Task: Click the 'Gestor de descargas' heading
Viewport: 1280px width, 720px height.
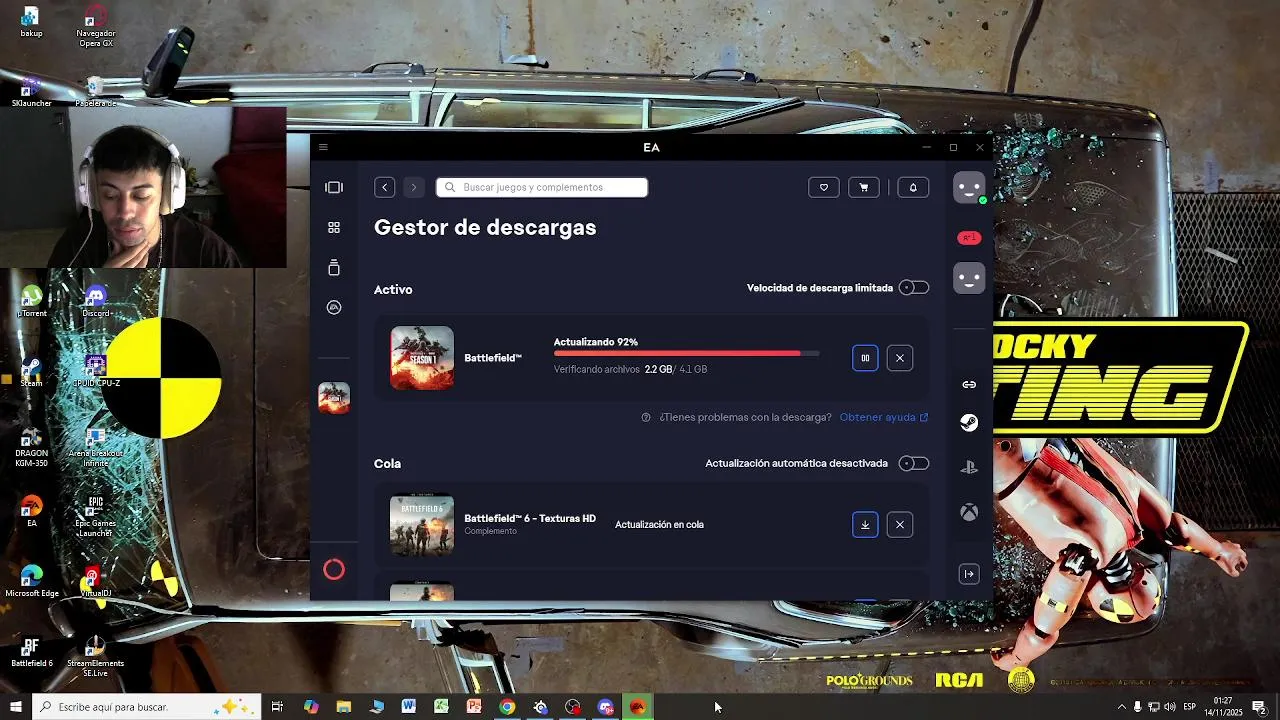Action: [485, 228]
